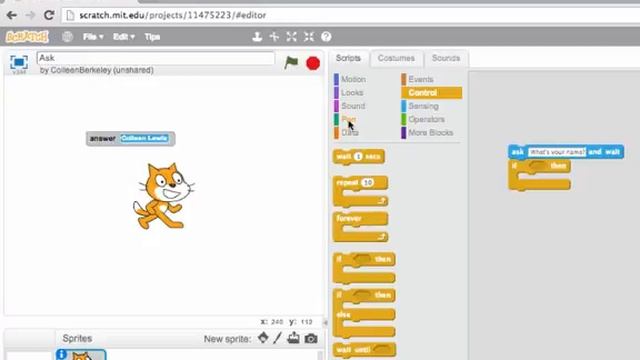Screen dimensions: 640x360
Task: Click the Block help question mark
Action: 326,37
